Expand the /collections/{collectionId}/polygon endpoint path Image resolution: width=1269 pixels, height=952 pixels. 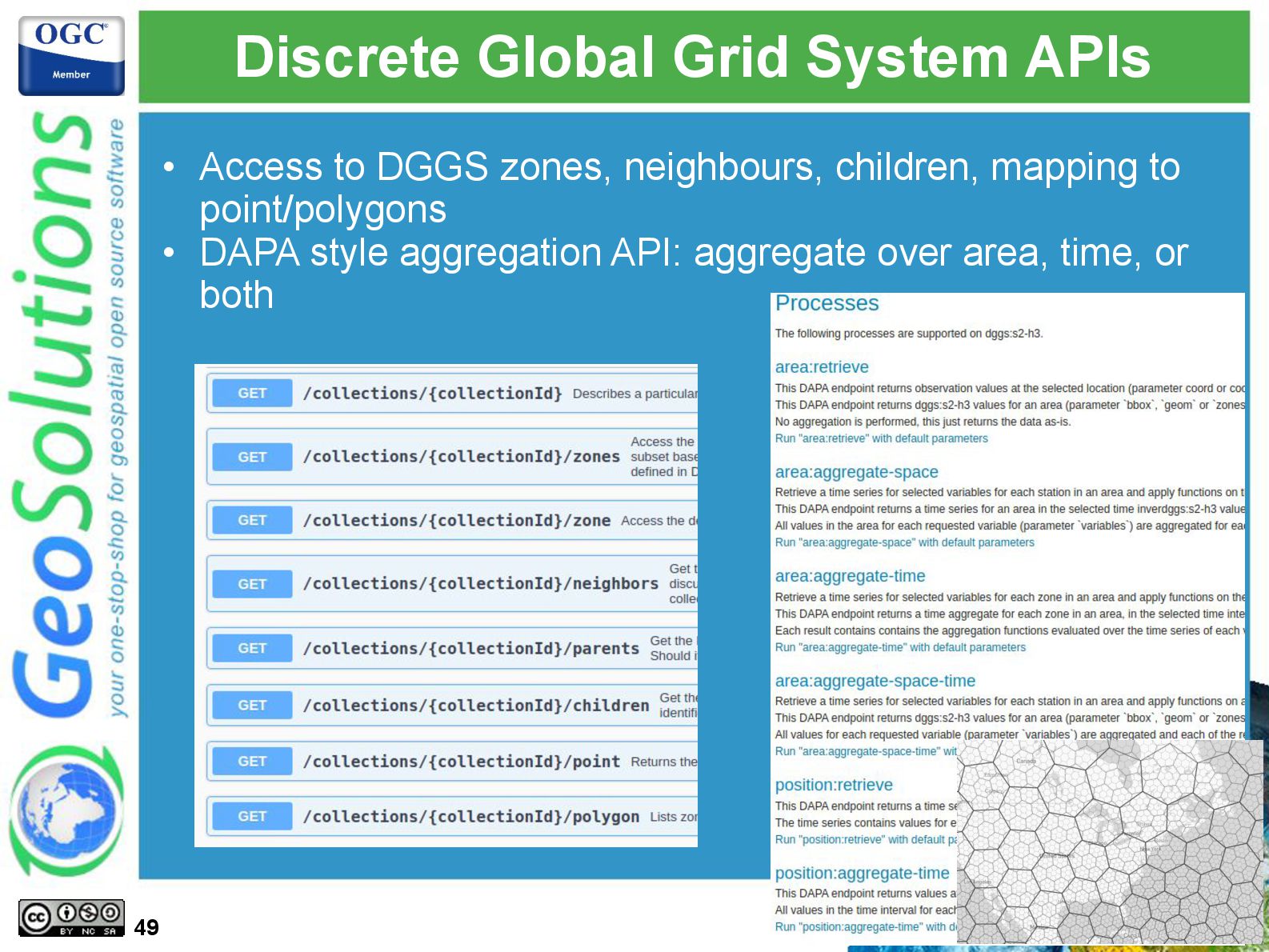(471, 817)
